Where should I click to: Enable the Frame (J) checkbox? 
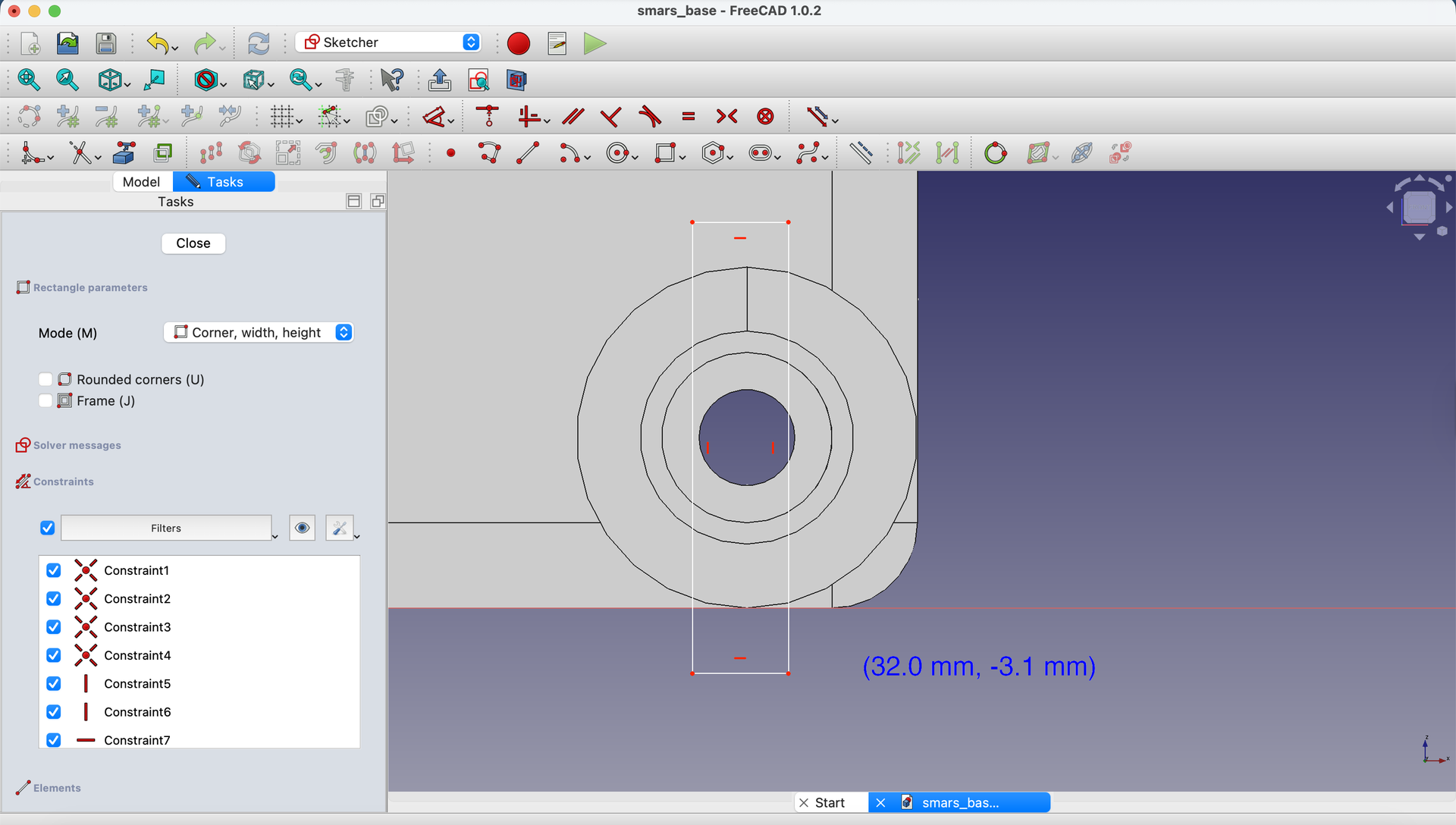tap(45, 400)
